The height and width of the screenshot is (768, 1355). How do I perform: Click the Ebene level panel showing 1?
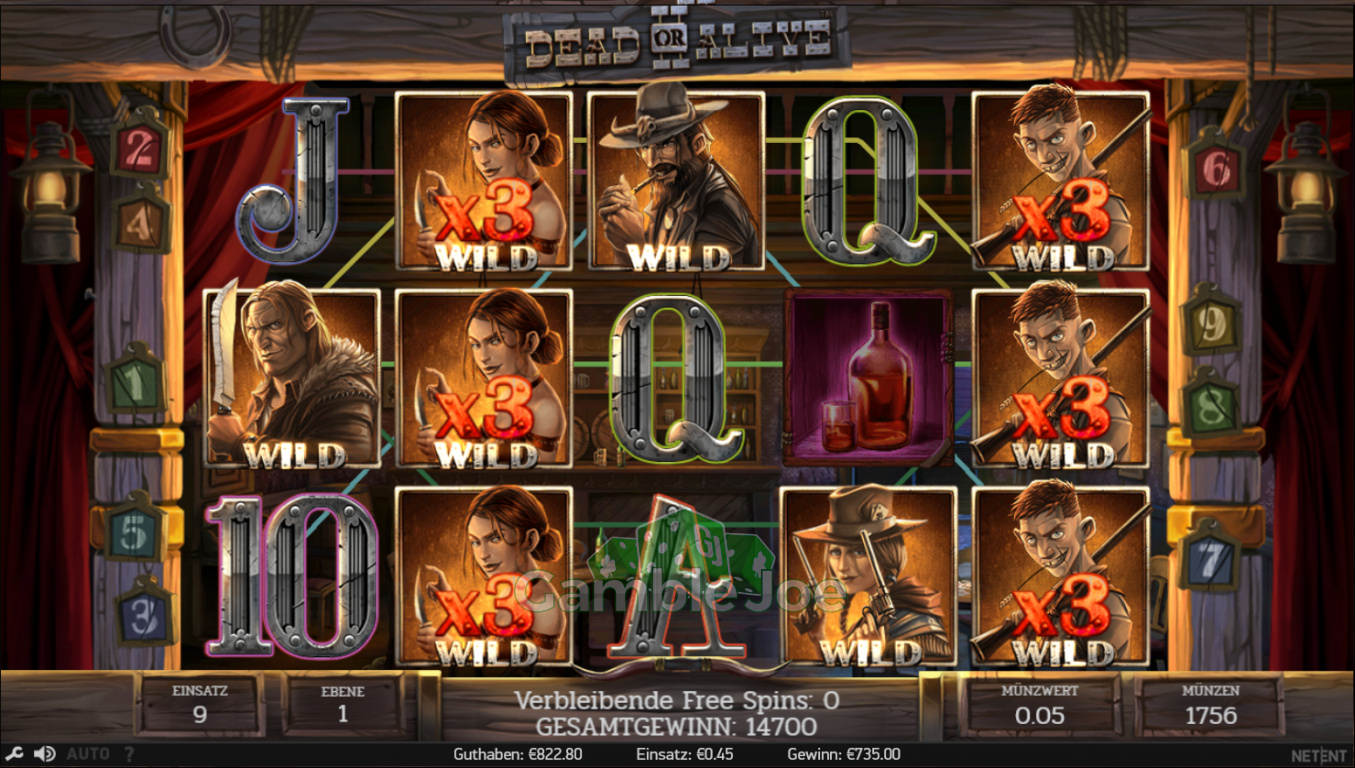pyautogui.click(x=343, y=705)
